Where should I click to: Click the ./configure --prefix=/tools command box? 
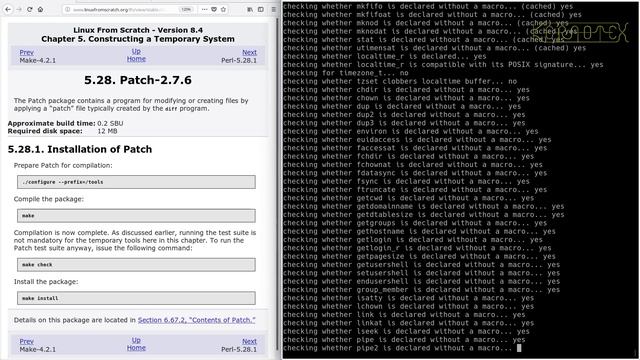[136, 182]
